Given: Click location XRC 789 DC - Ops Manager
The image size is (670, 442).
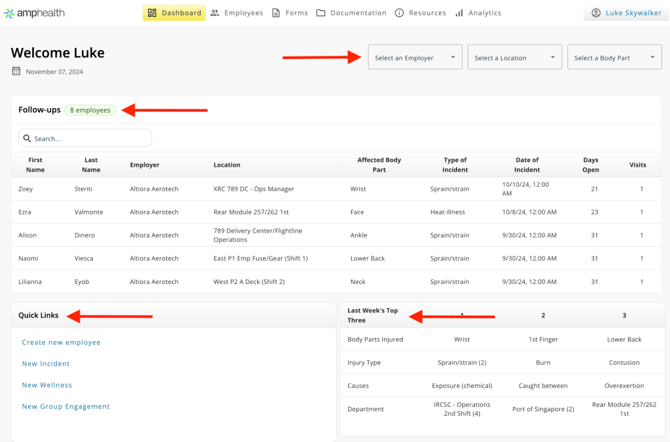Looking at the screenshot, I should [254, 189].
